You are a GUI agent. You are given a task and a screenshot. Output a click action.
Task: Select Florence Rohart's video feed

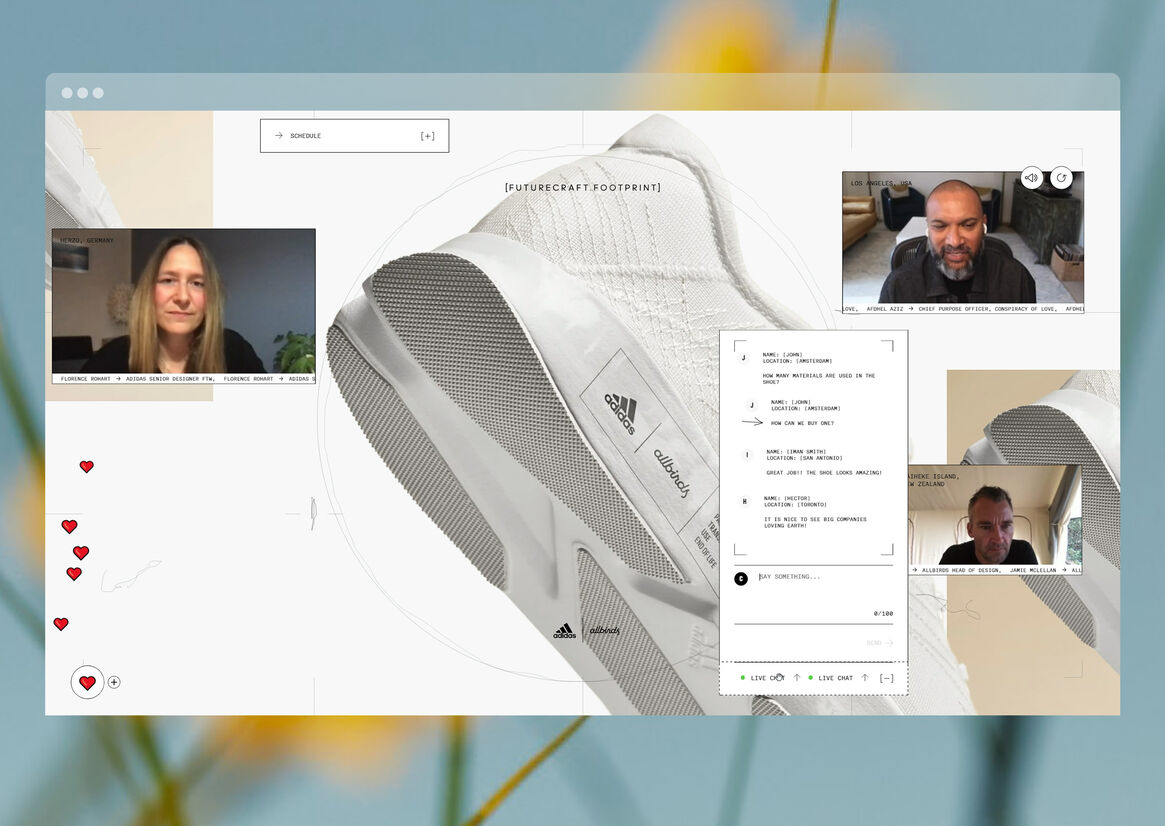coord(184,300)
